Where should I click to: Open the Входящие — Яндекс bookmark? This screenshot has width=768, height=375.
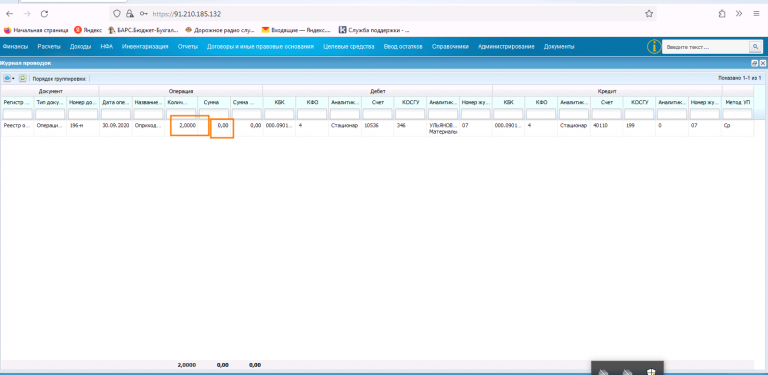coord(296,30)
